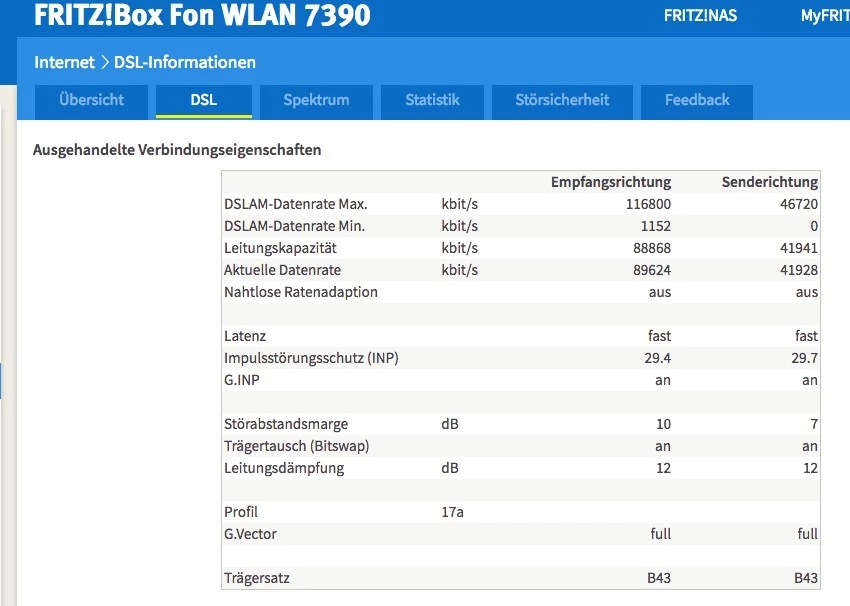Go to the Störsicherheit tab

click(x=562, y=101)
